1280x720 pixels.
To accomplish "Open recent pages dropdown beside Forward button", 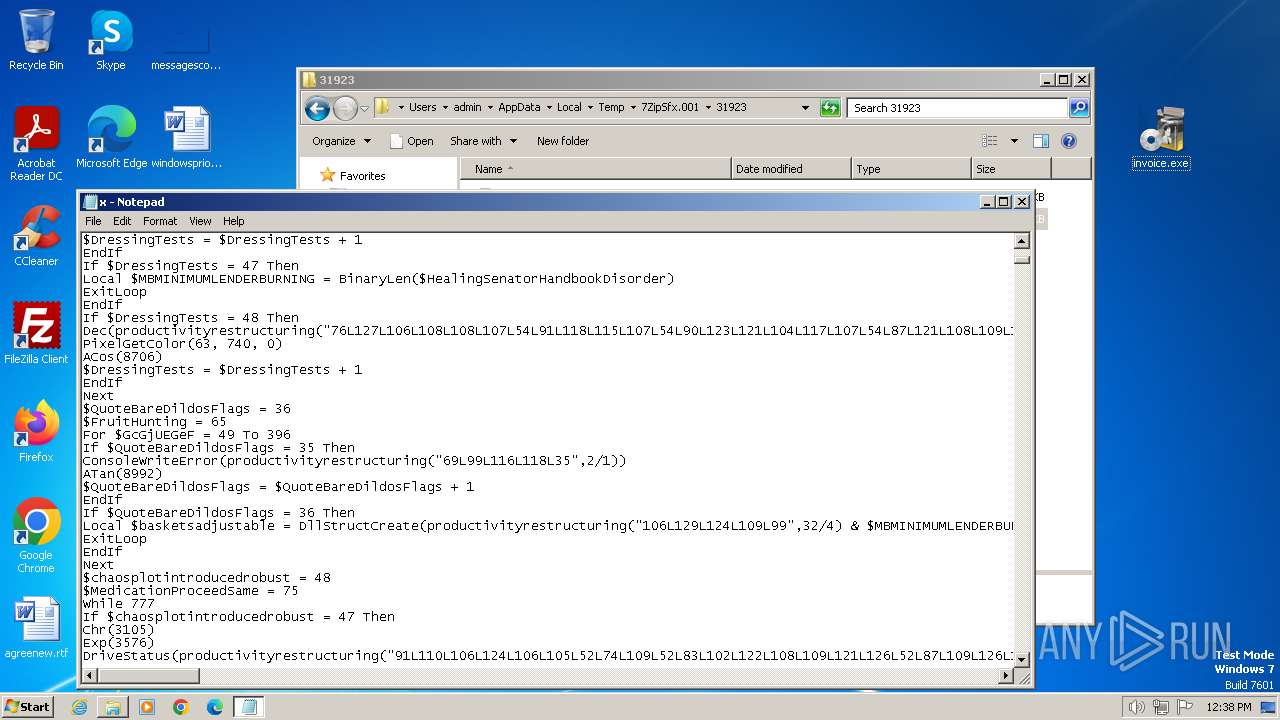I will coord(365,108).
